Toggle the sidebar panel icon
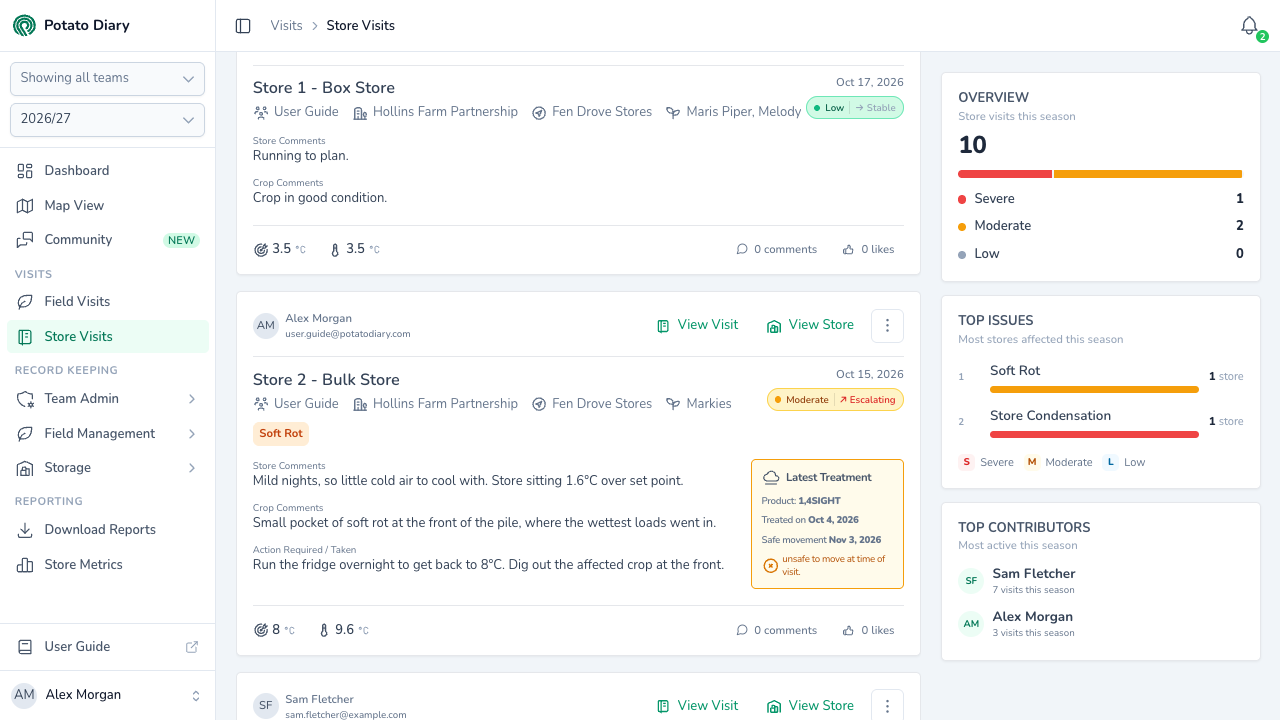The image size is (1280, 720). tap(243, 26)
